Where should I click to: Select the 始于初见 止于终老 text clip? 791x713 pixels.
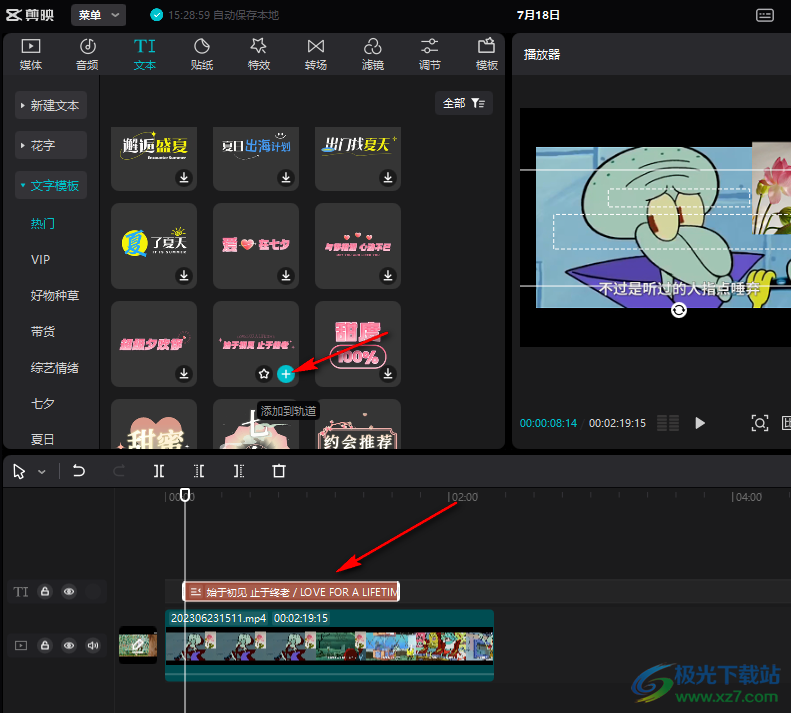[291, 592]
